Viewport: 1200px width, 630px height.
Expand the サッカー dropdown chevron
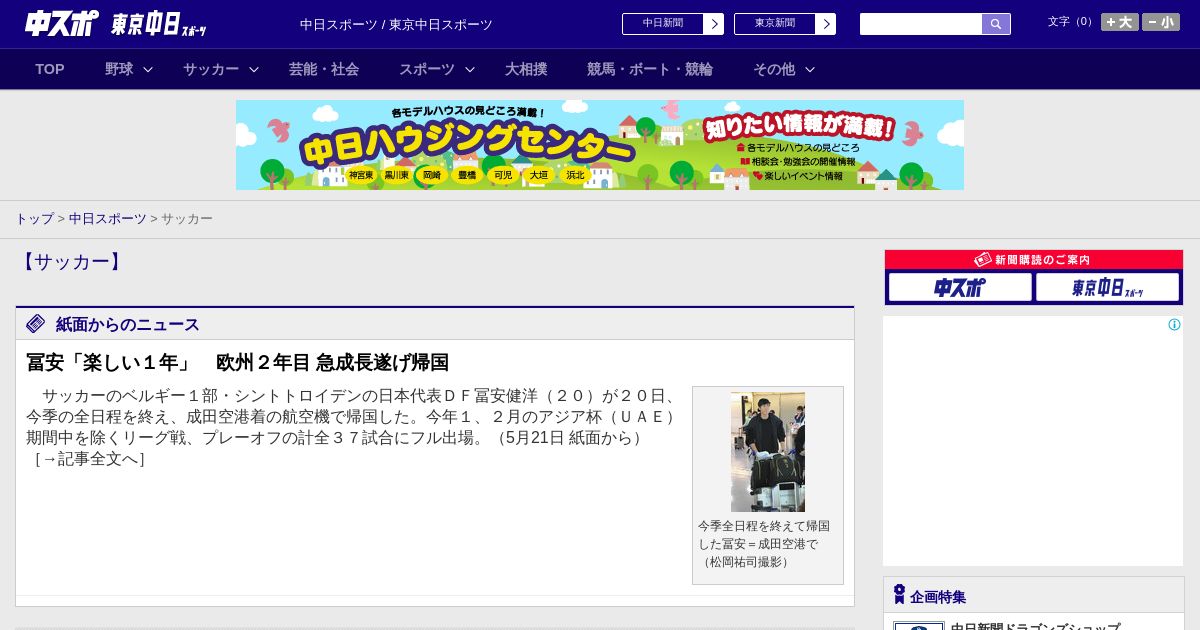(254, 69)
